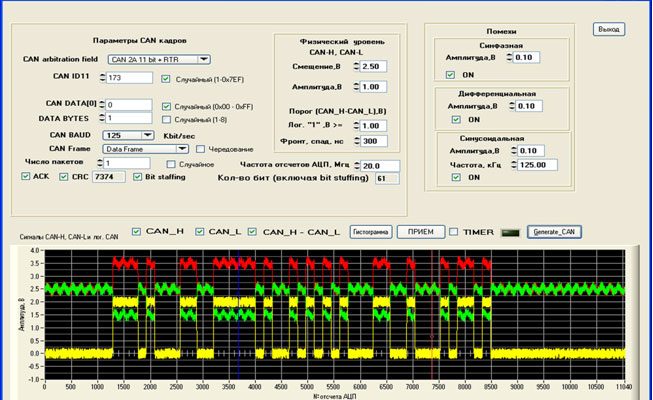This screenshot has width=653, height=400.
Task: Toggle the ACK checkbox
Action: coord(27,176)
